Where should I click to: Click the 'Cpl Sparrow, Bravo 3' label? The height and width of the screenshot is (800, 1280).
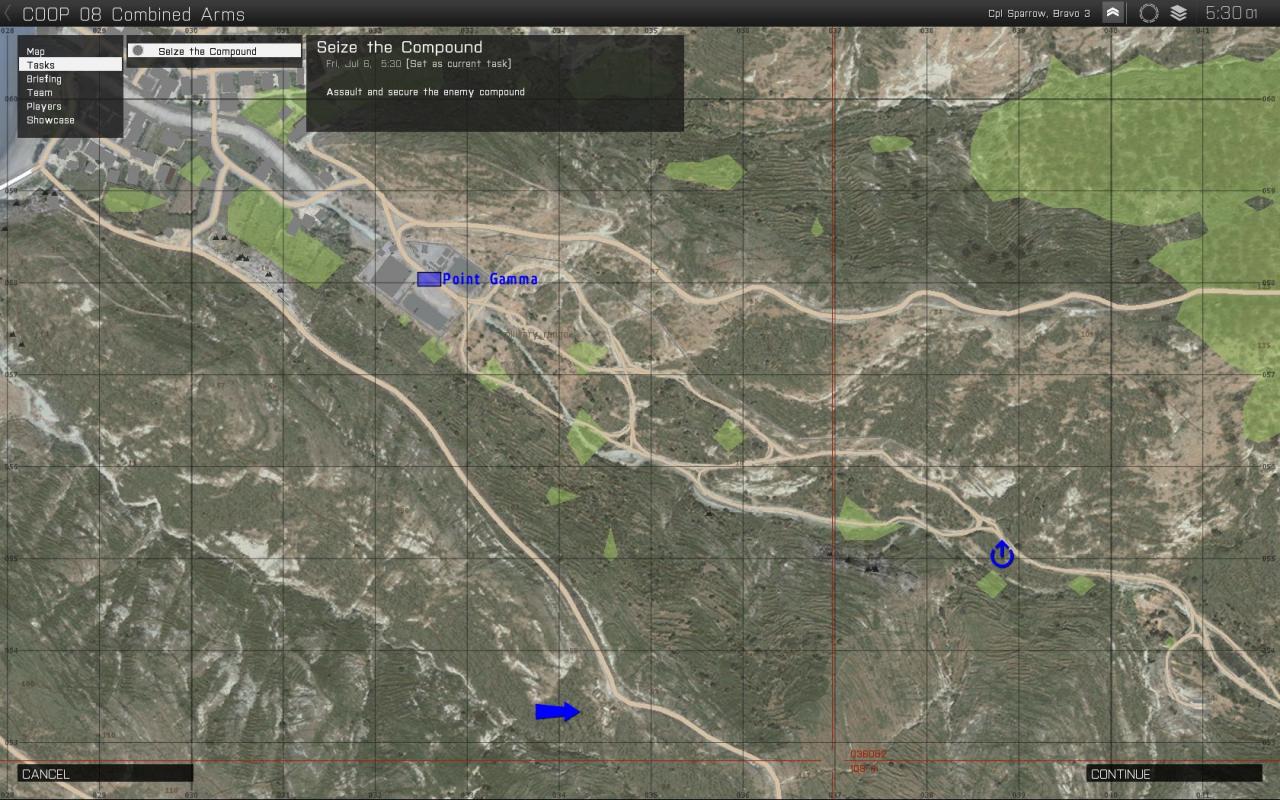1039,13
